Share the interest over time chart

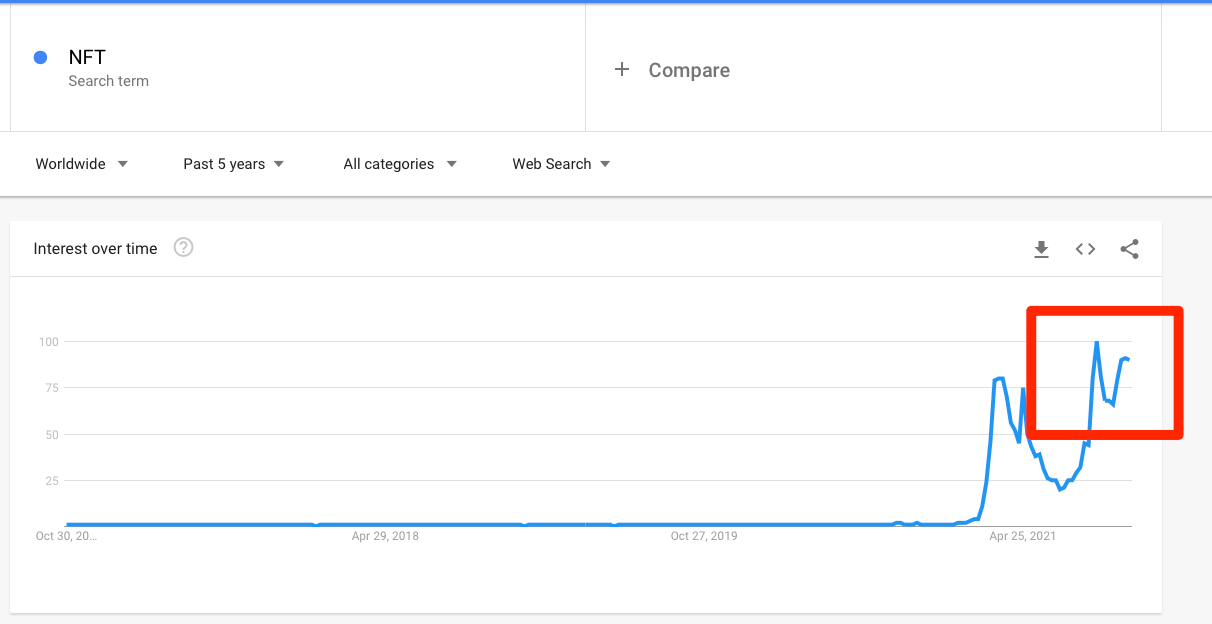coord(1129,249)
